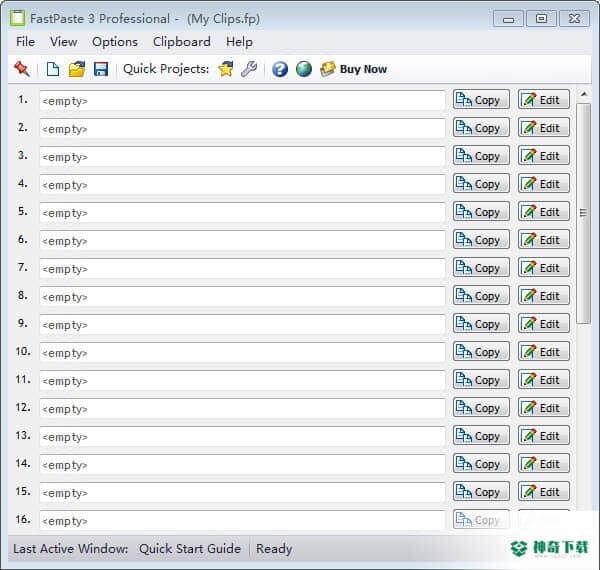Maximize the FastPaste window
The height and width of the screenshot is (570, 600).
(x=541, y=19)
